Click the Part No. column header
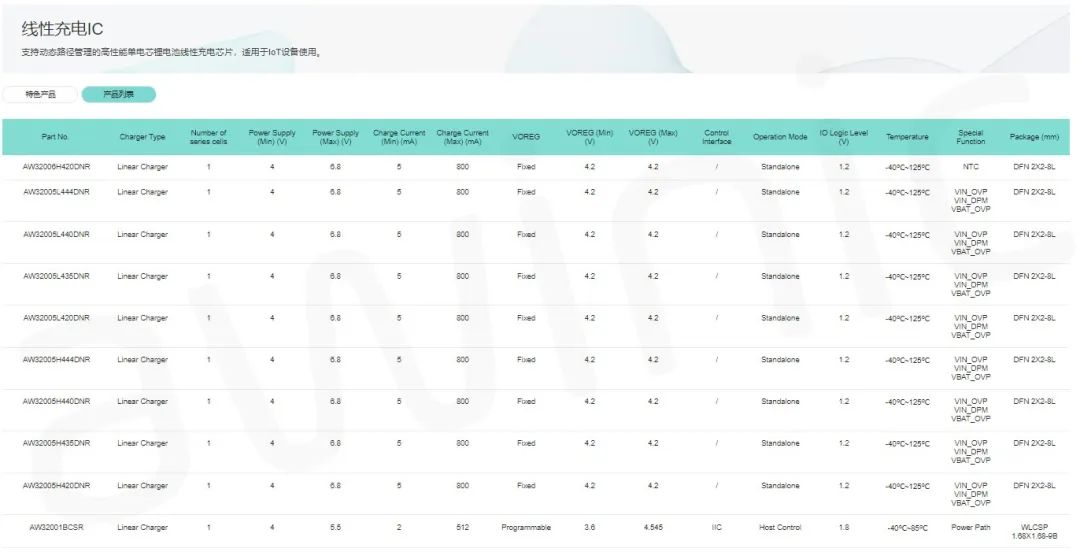The width and height of the screenshot is (1080, 552). 55,137
